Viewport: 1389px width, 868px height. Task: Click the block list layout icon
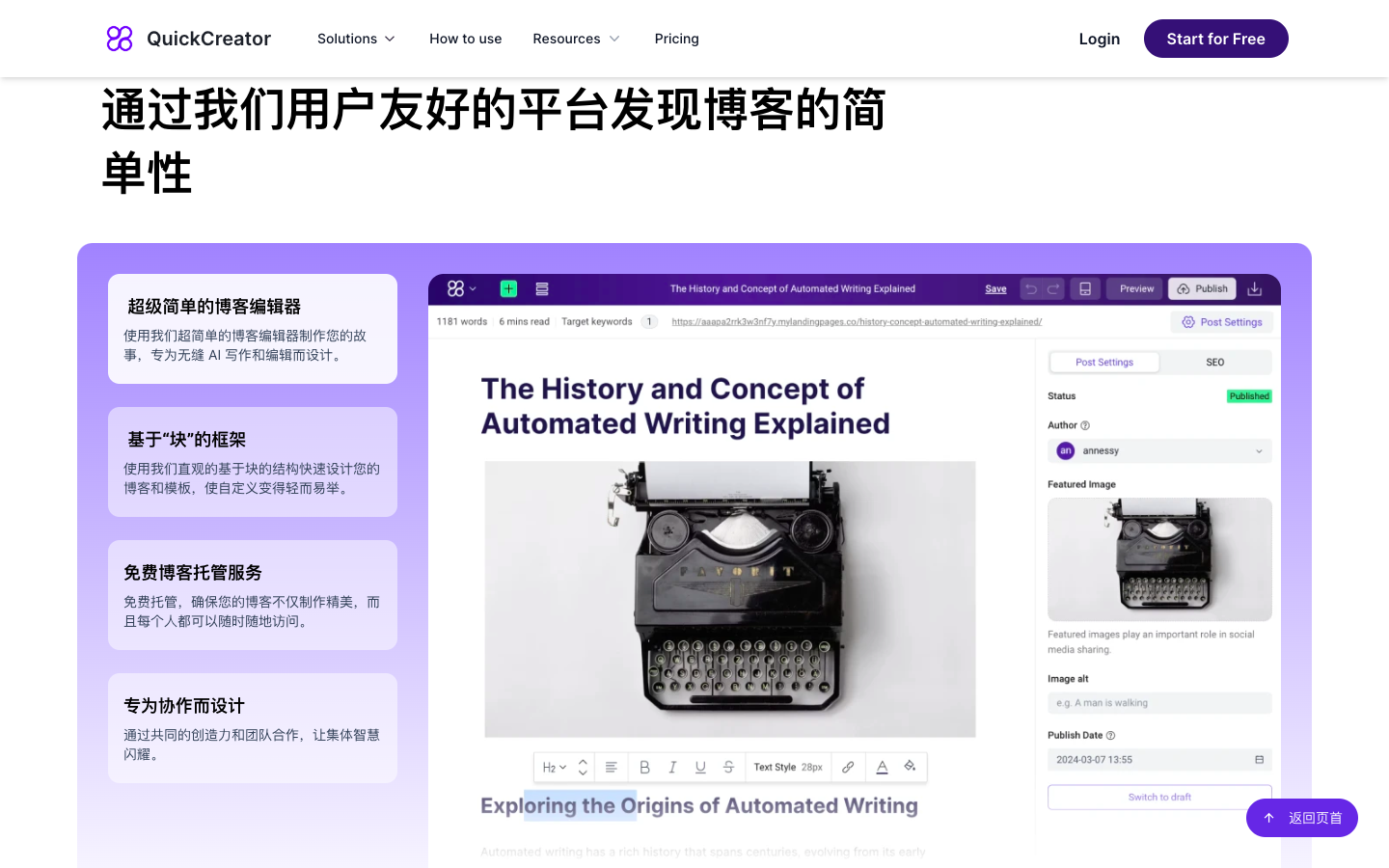point(542,288)
